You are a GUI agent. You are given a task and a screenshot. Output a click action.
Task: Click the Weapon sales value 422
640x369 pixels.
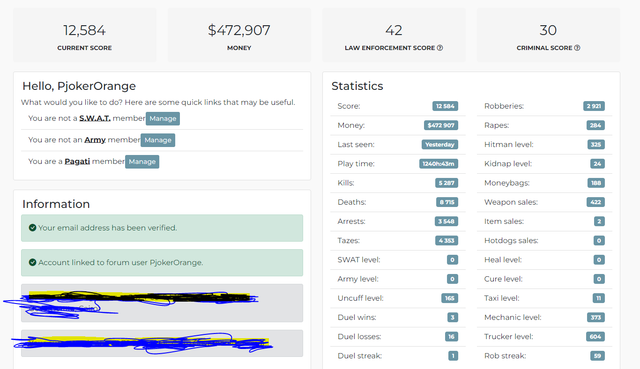coord(596,202)
